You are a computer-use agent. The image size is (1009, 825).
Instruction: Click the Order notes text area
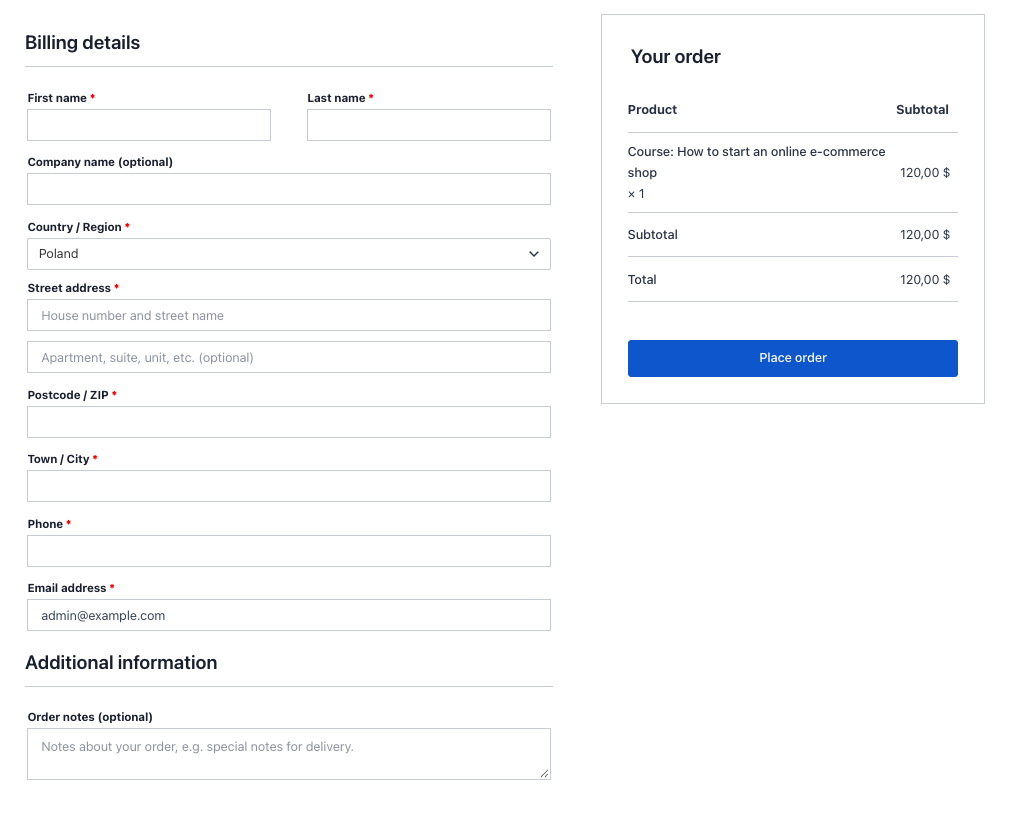[289, 754]
